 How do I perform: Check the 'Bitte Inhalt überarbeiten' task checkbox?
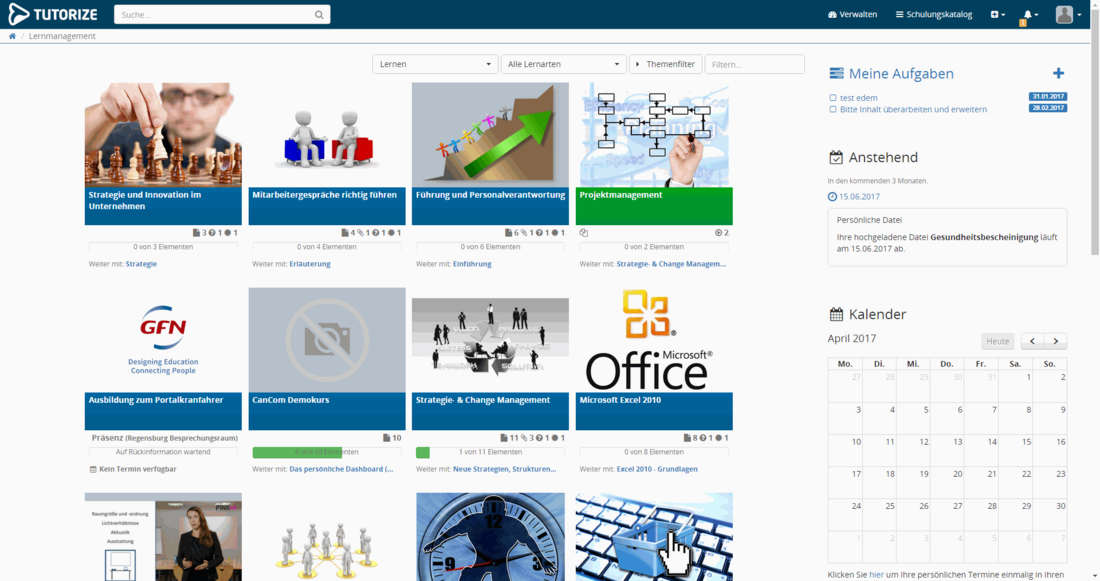pos(833,109)
